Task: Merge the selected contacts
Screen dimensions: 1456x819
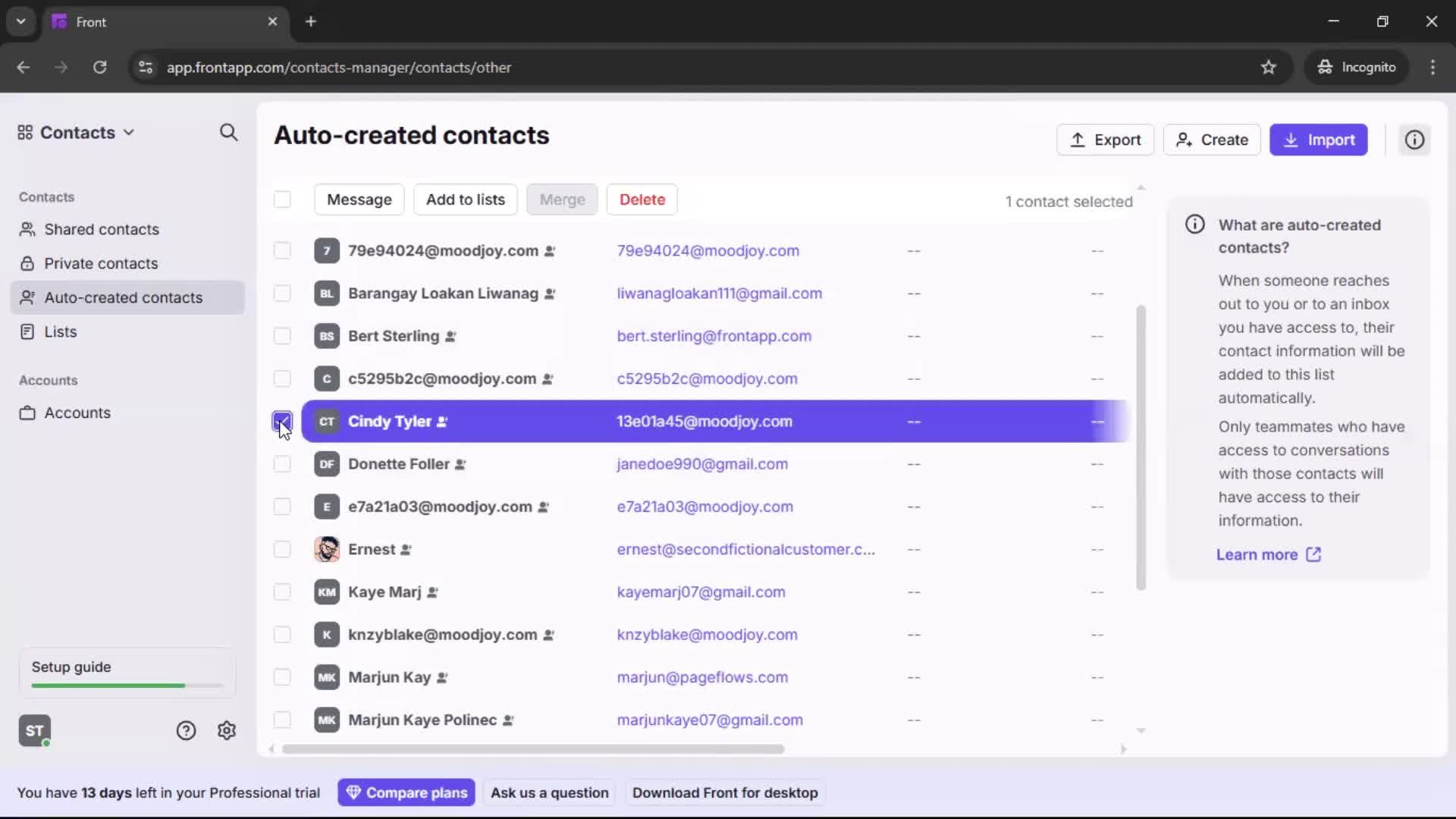Action: (x=561, y=199)
